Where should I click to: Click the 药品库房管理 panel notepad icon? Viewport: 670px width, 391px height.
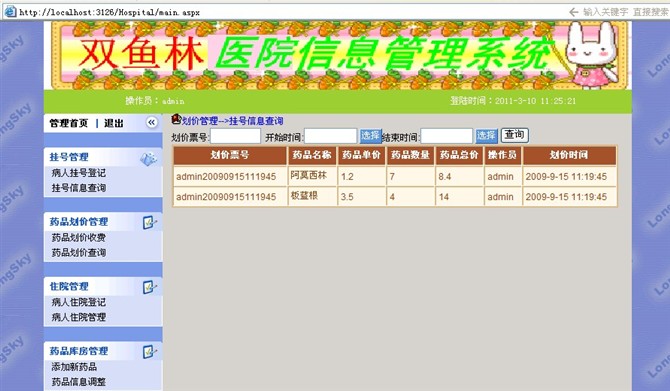(150, 352)
